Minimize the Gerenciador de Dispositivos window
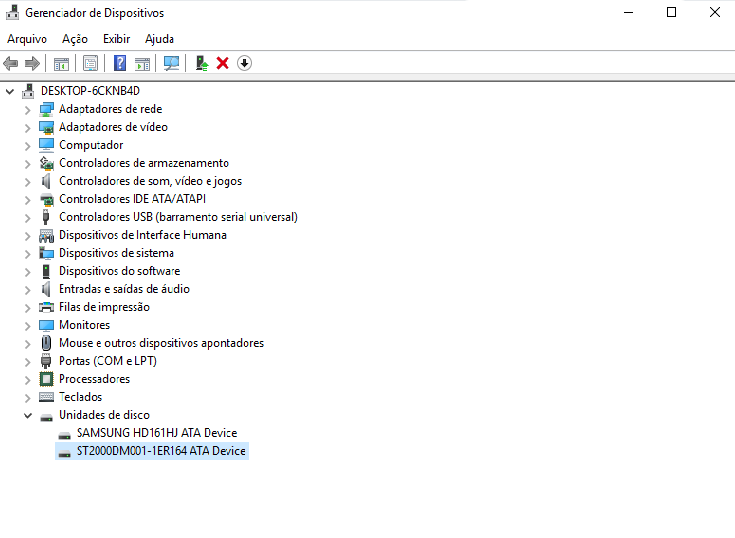Image resolution: width=735 pixels, height=538 pixels. click(x=629, y=12)
